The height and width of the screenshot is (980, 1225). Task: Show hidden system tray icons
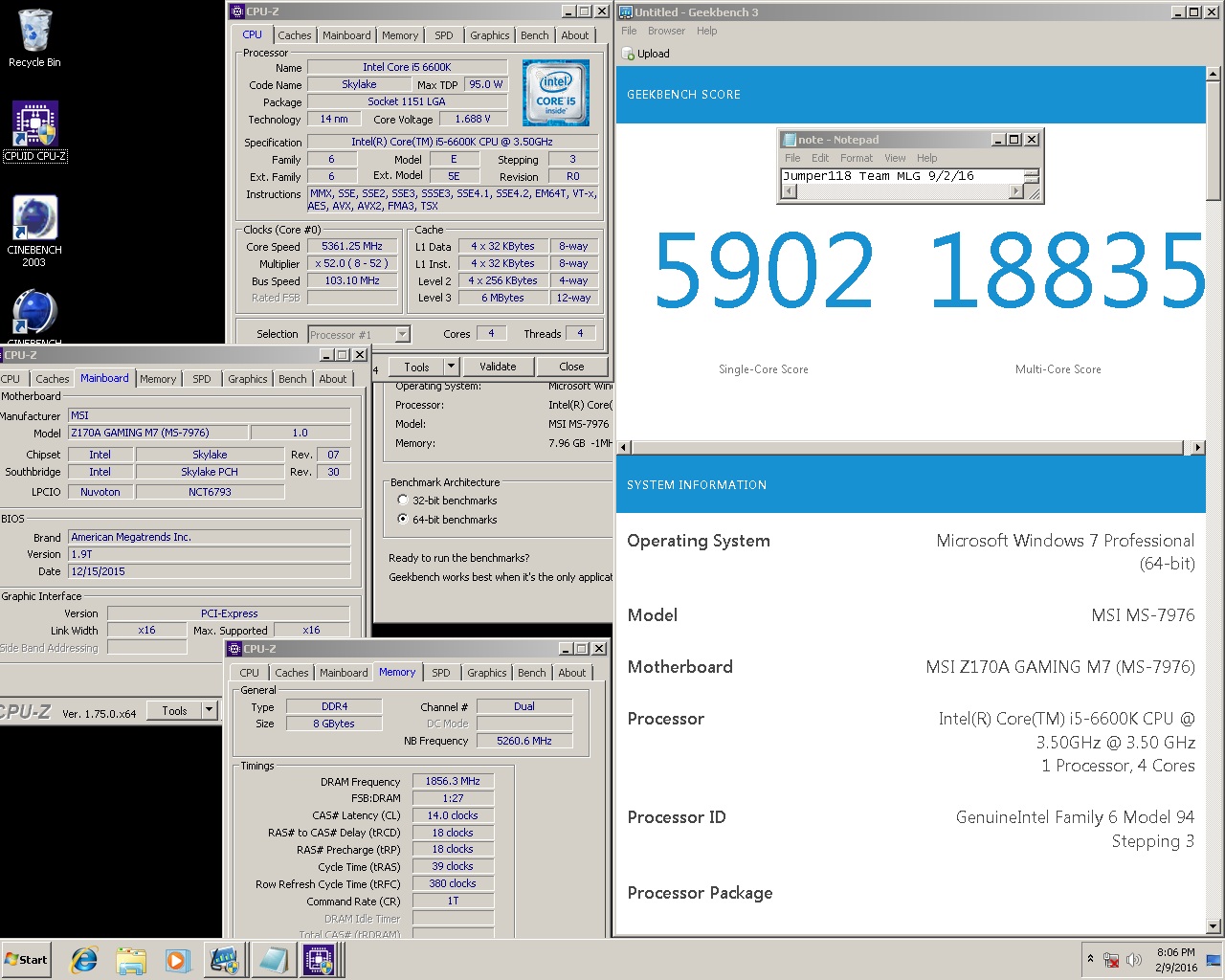(x=1090, y=959)
